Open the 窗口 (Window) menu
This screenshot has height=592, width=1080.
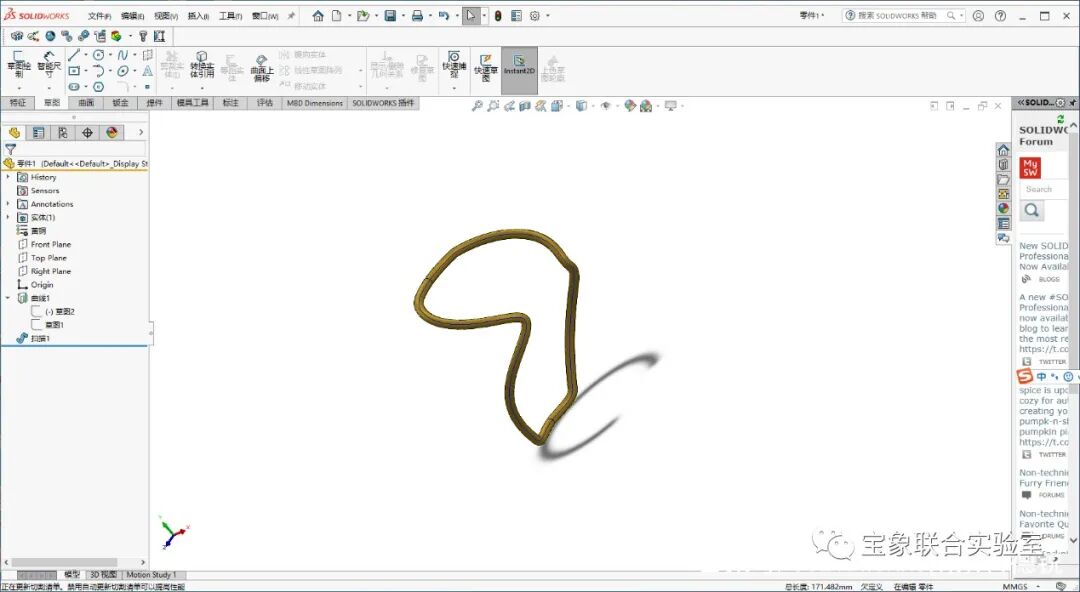264,16
